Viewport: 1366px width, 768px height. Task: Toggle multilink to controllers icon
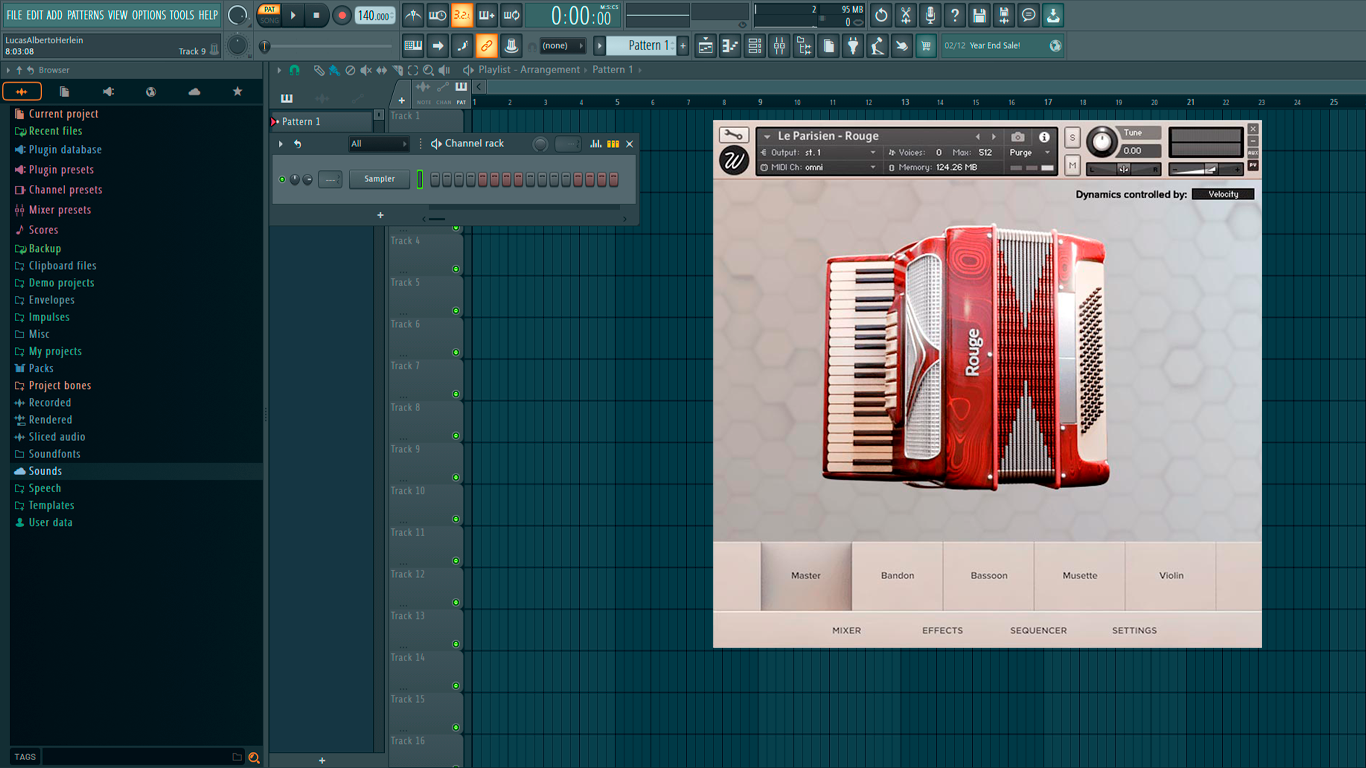(486, 45)
